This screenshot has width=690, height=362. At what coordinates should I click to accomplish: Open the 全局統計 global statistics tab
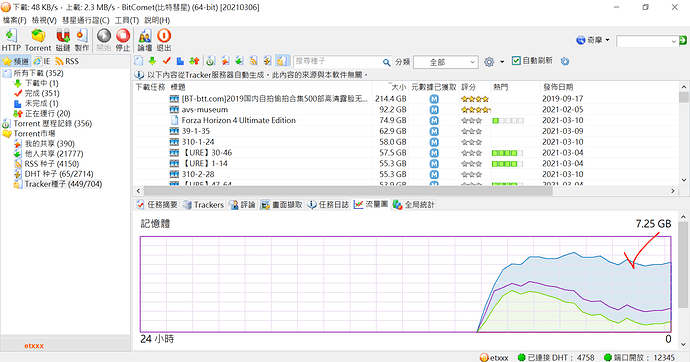pos(414,205)
